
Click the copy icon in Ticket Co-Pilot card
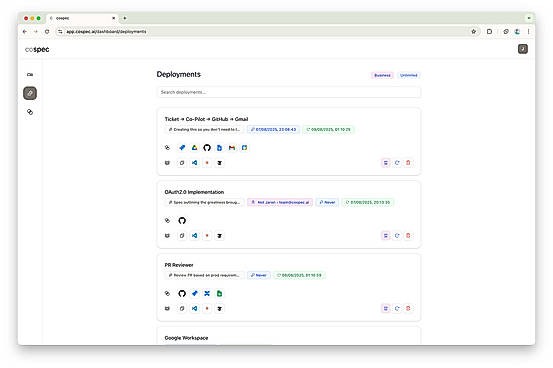click(182, 163)
